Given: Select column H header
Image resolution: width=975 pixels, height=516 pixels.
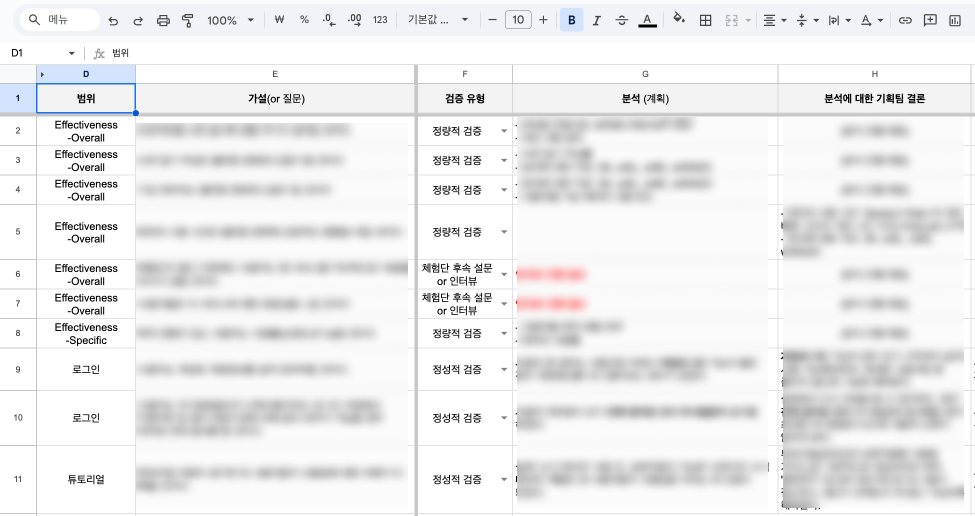Looking at the screenshot, I should tap(874, 74).
